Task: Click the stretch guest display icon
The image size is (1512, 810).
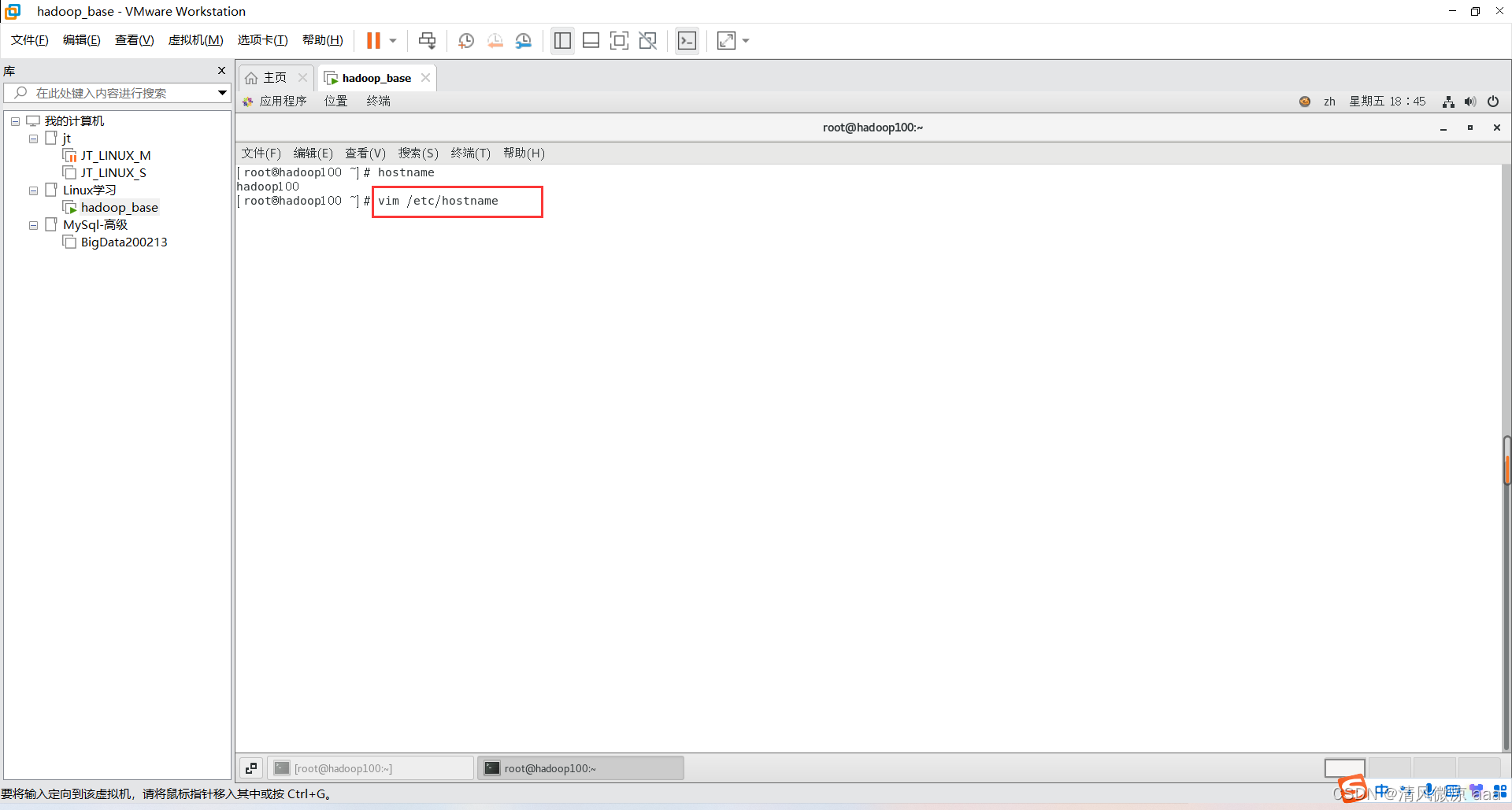Action: pos(726,40)
